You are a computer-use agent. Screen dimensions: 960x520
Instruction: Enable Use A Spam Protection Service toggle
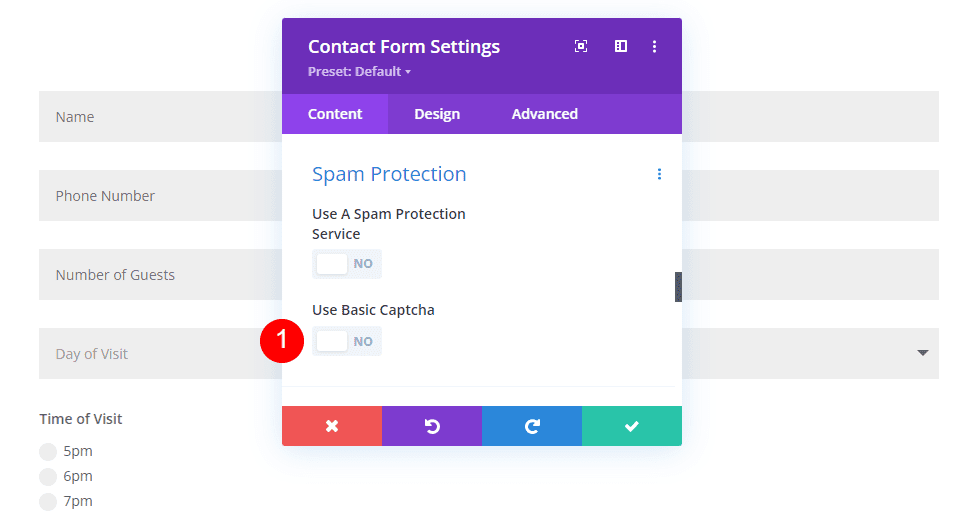click(346, 264)
